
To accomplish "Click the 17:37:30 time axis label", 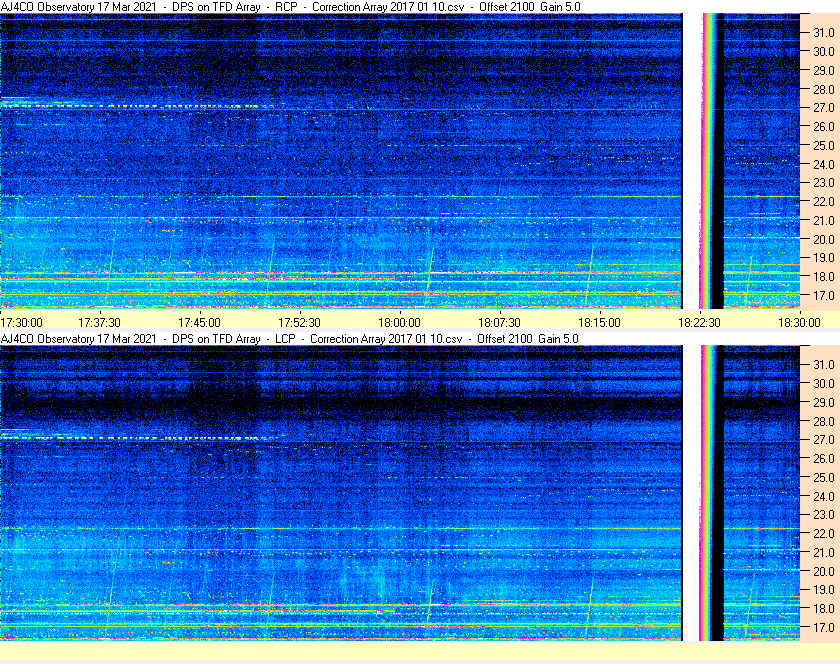I will [x=100, y=323].
